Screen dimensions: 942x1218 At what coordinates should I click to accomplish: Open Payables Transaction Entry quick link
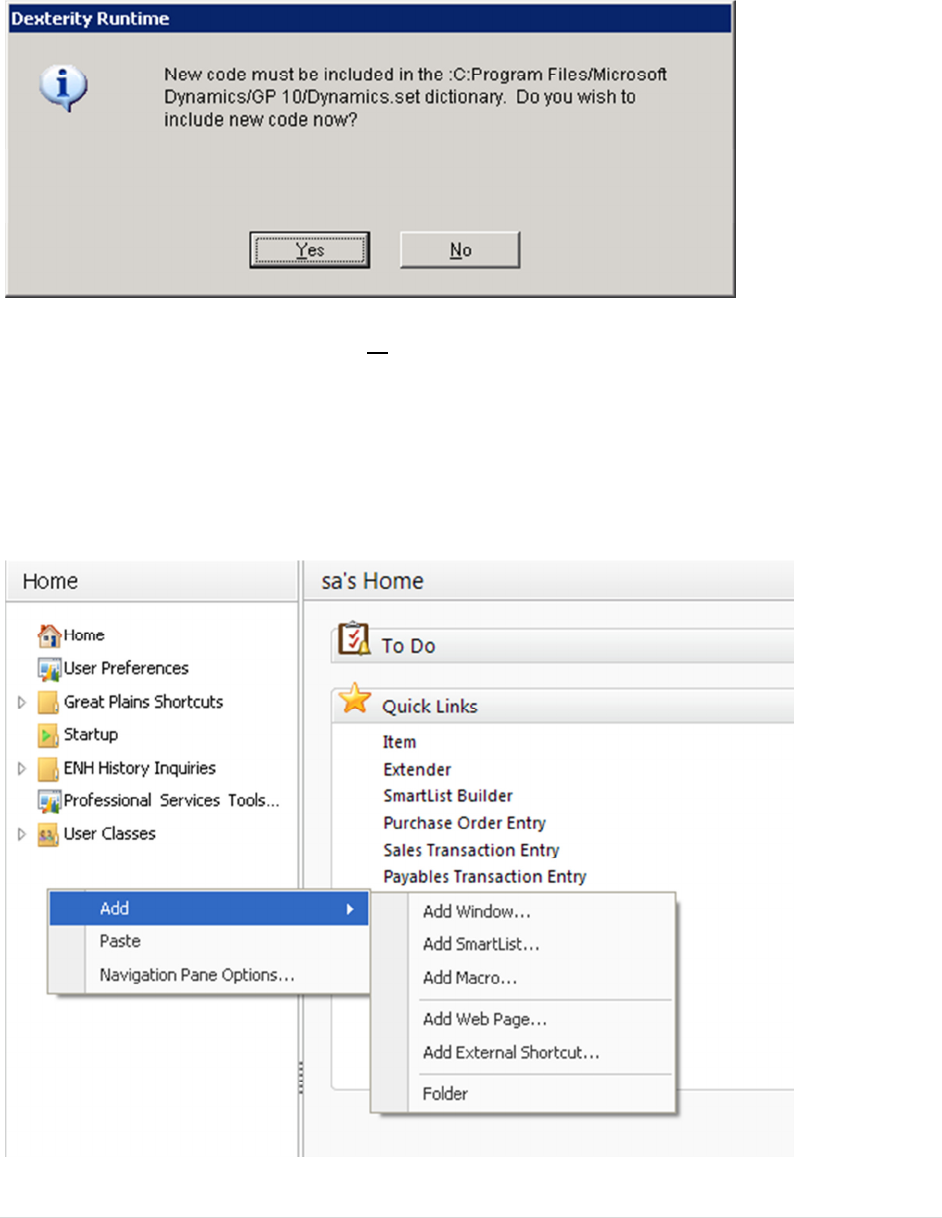pyautogui.click(x=484, y=877)
